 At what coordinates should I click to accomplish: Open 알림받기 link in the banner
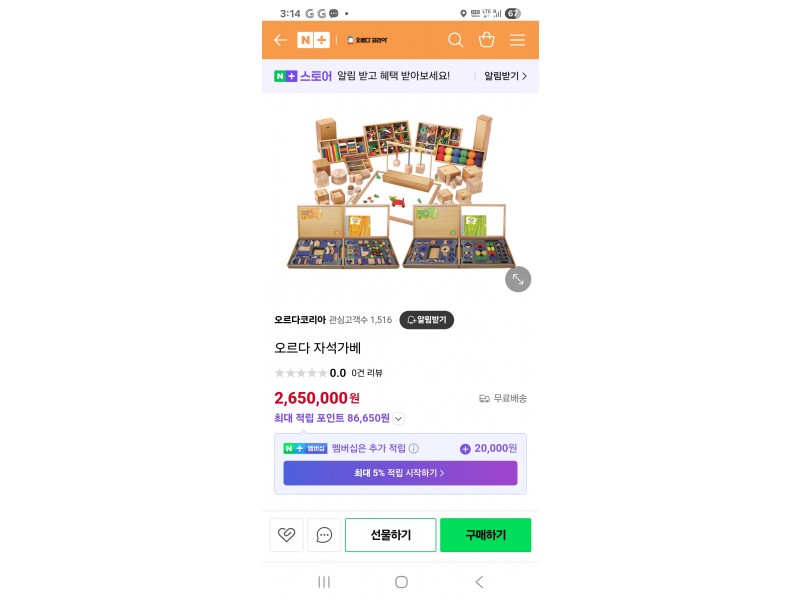click(x=505, y=76)
